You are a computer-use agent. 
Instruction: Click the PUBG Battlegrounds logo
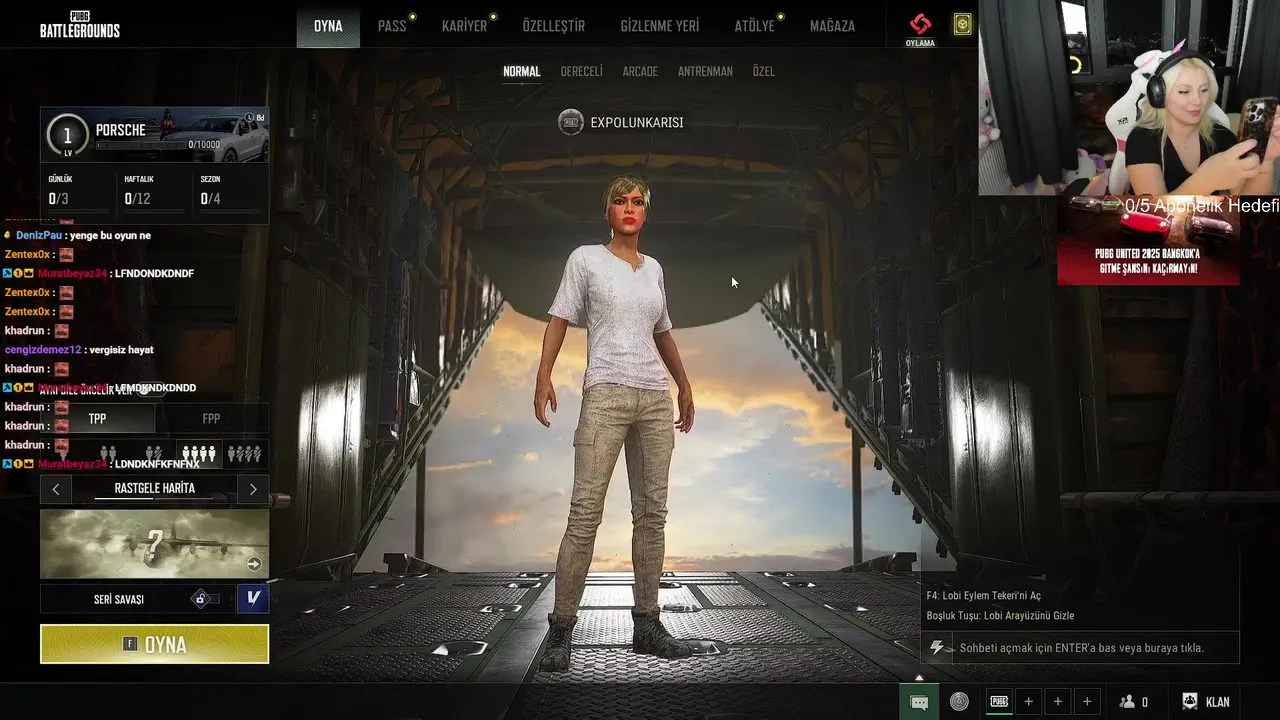click(80, 24)
